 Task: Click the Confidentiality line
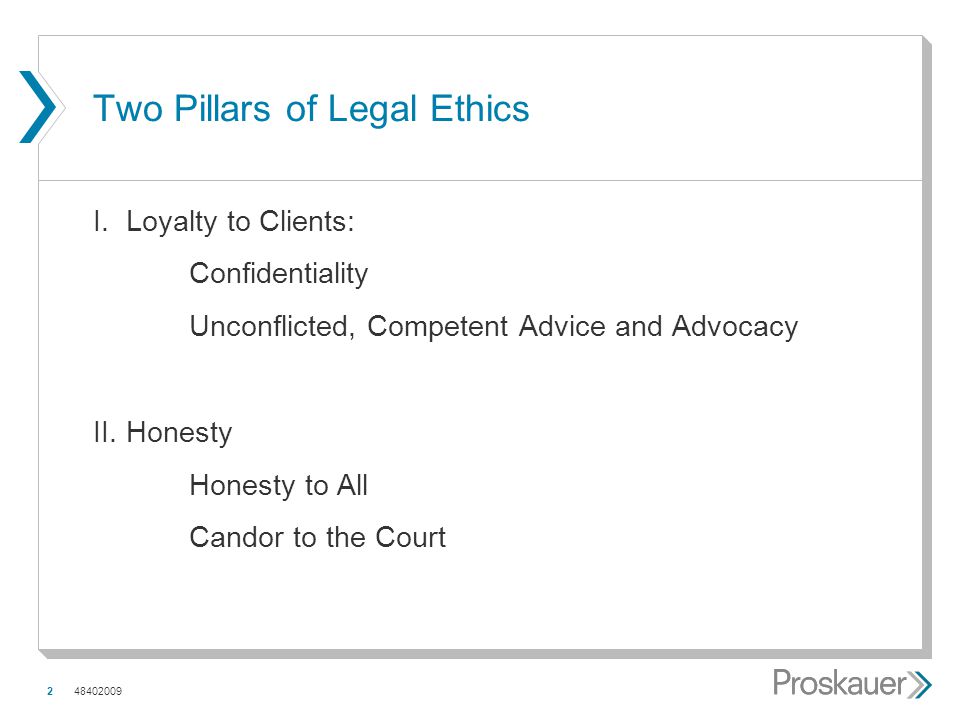pos(279,274)
